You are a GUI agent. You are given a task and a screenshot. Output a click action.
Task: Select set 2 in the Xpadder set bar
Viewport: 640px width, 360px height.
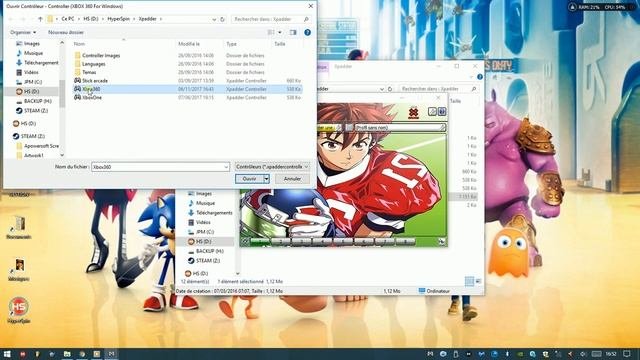point(281,242)
